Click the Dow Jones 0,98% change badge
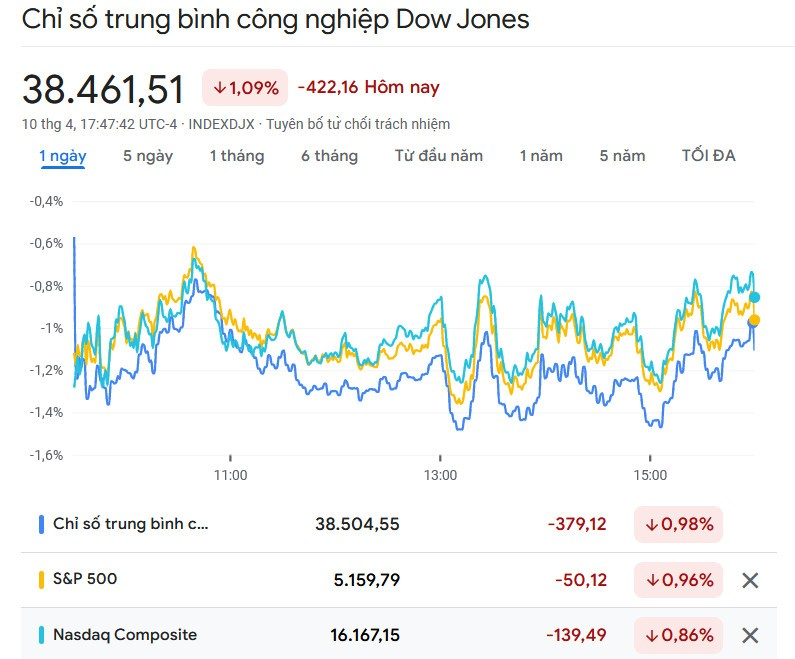The height and width of the screenshot is (659, 795). tap(679, 524)
